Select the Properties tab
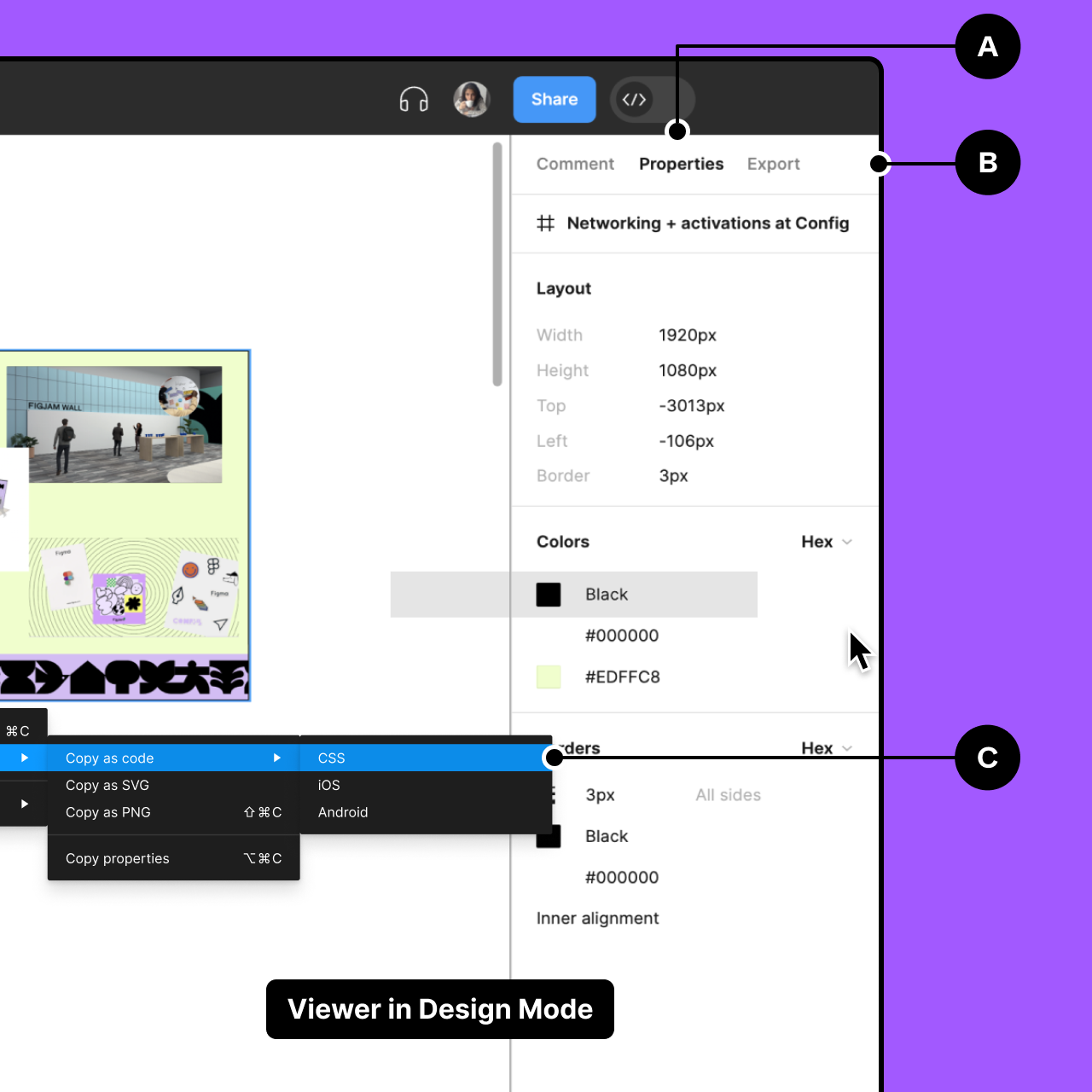This screenshot has width=1092, height=1092. tap(681, 164)
